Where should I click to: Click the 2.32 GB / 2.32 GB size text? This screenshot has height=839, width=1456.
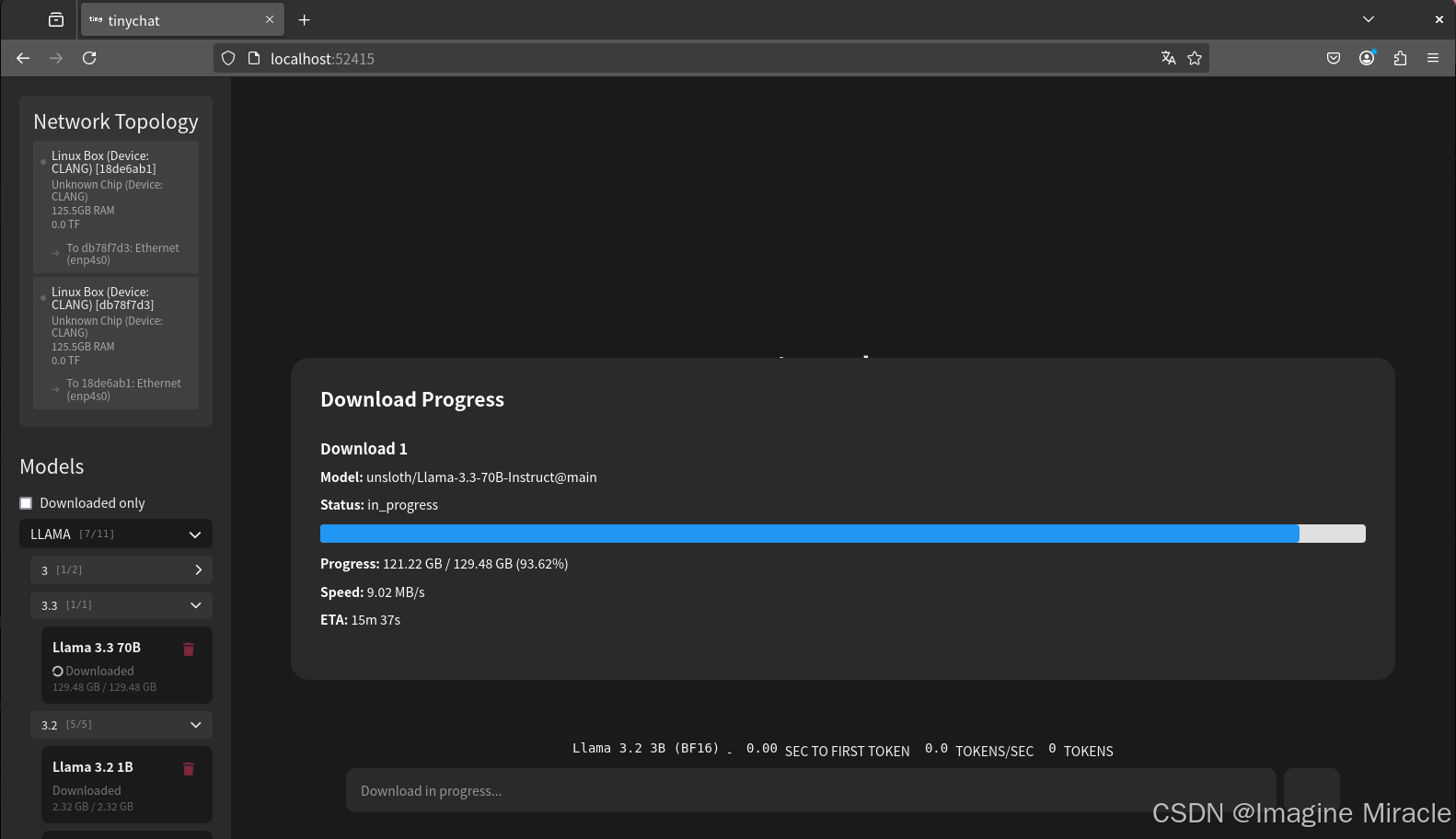click(93, 807)
